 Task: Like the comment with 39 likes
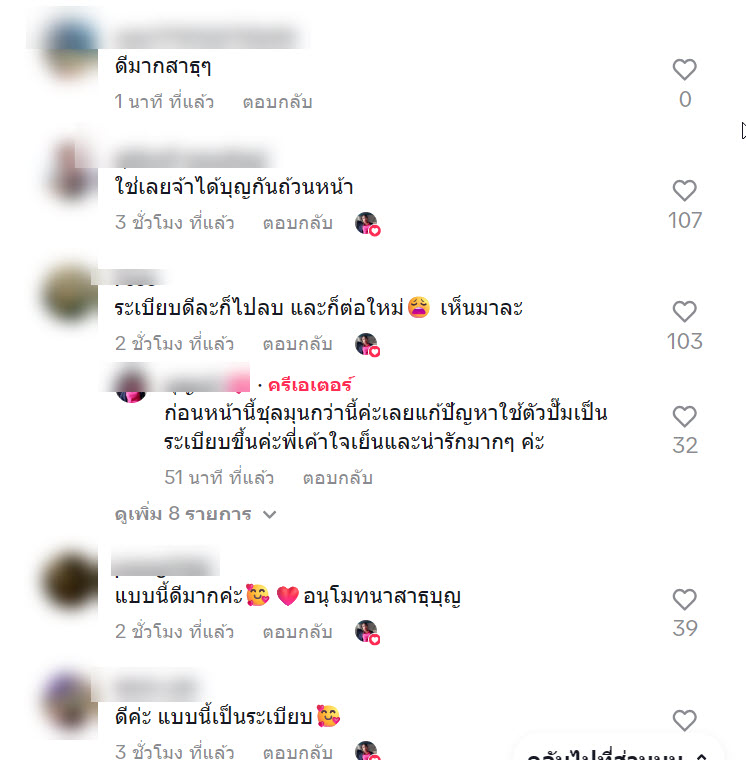click(x=684, y=600)
